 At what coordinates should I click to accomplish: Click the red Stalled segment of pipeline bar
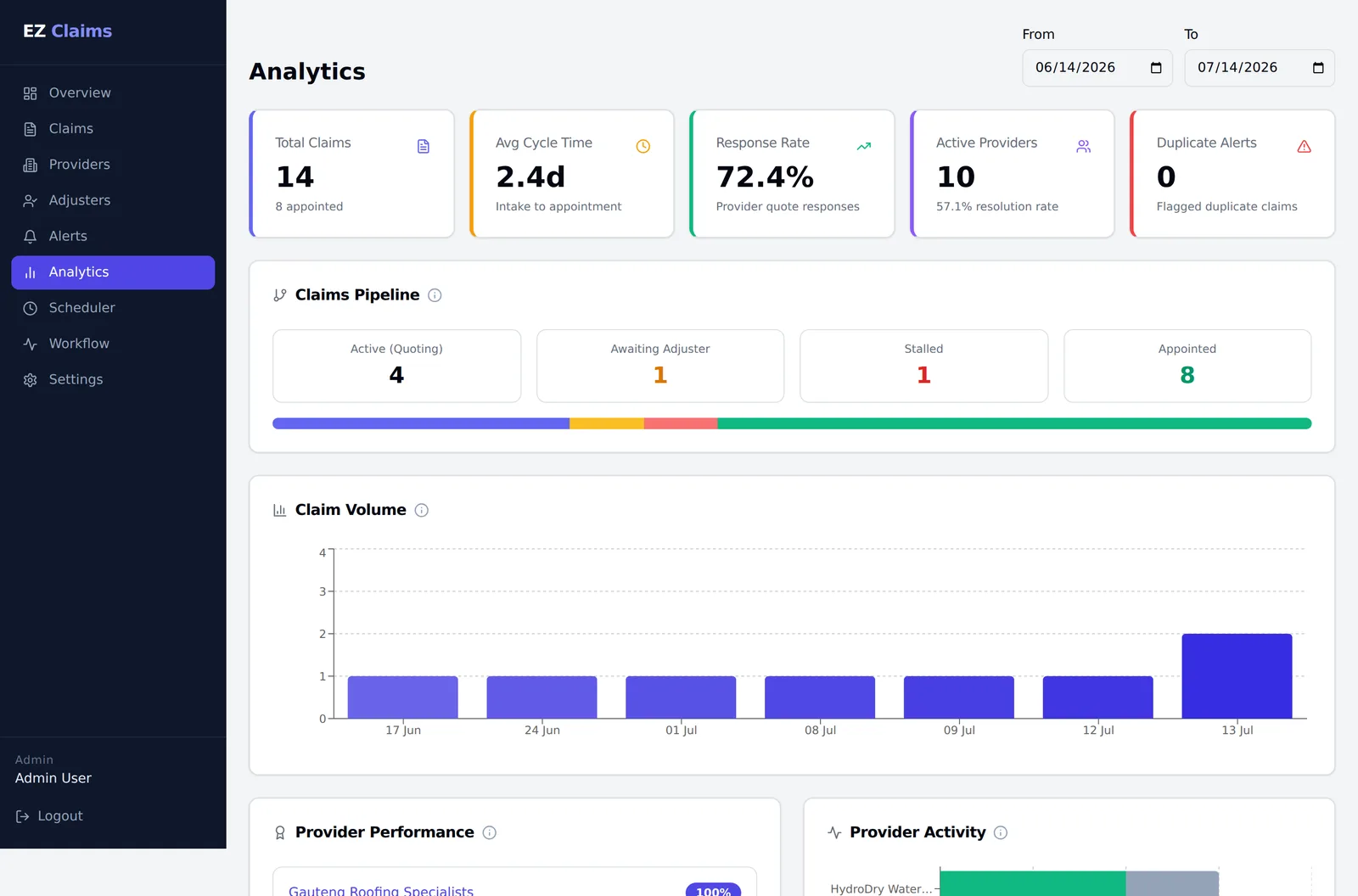pyautogui.click(x=681, y=423)
